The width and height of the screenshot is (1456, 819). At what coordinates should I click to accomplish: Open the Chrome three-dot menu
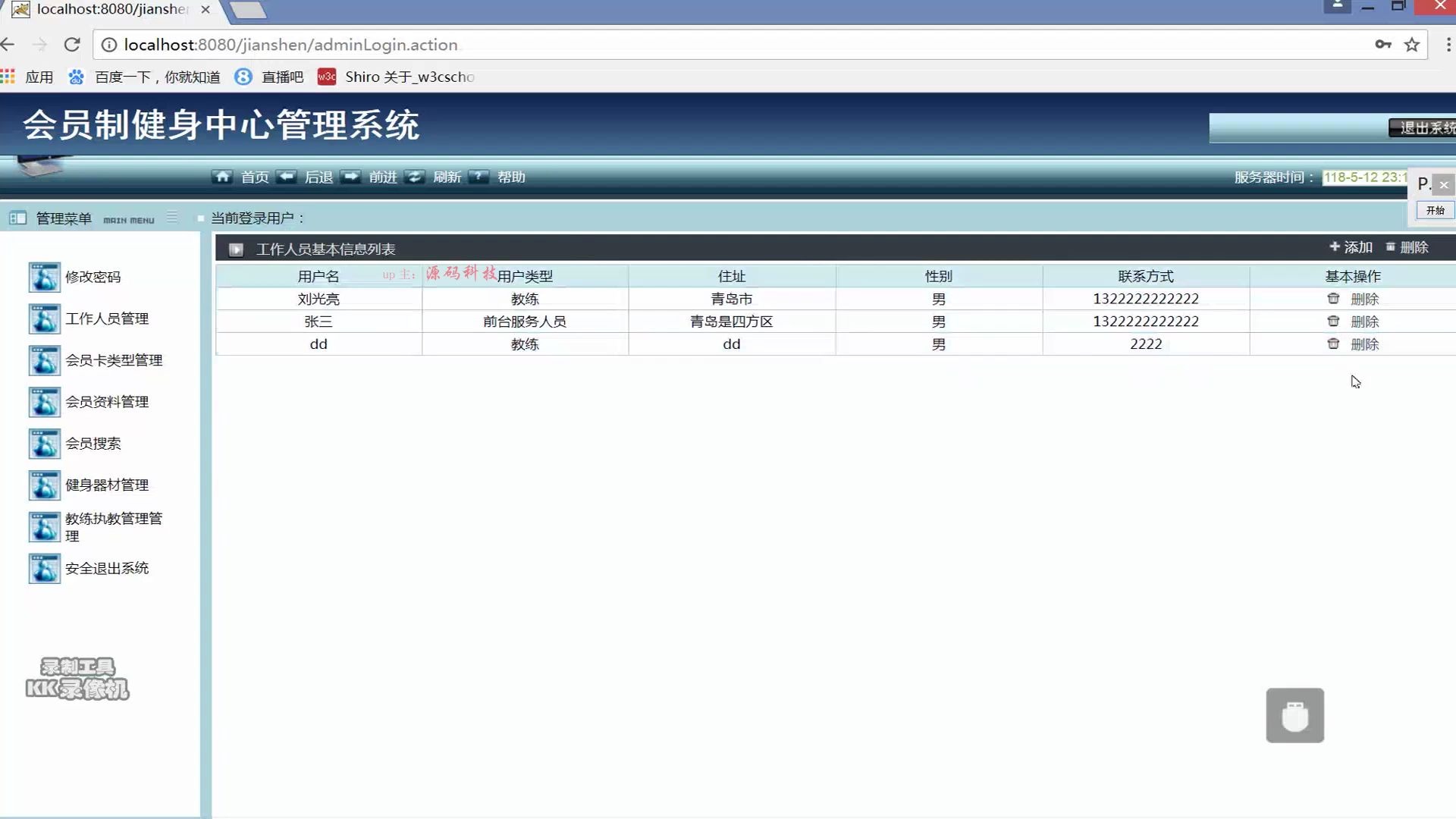[1448, 45]
